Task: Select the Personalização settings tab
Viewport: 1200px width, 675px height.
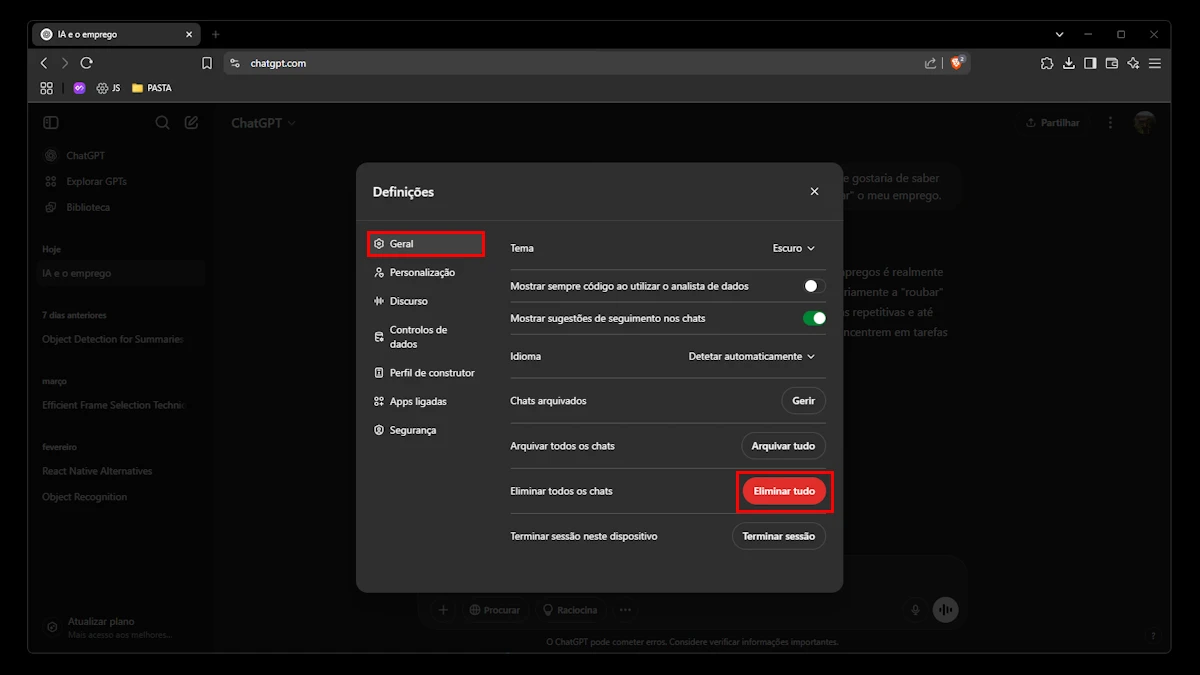Action: point(421,272)
